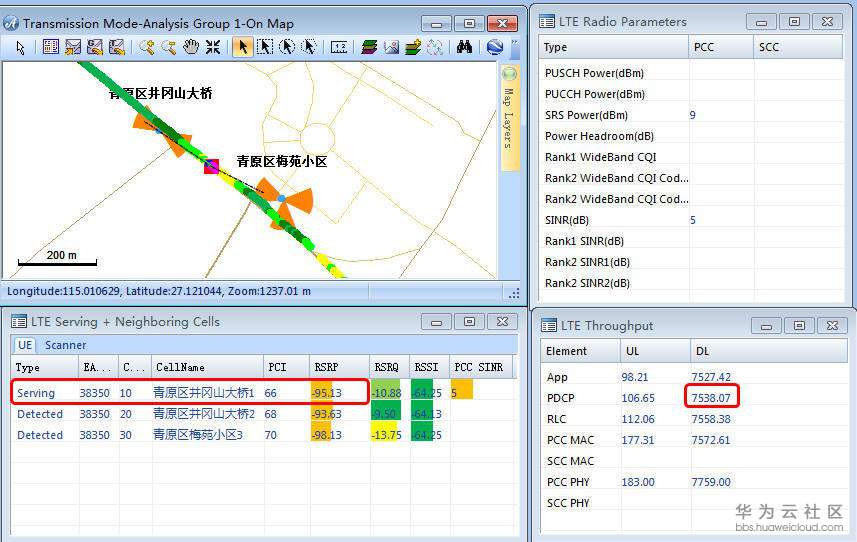
Task: Click the PCC SINR column header
Action: click(480, 367)
